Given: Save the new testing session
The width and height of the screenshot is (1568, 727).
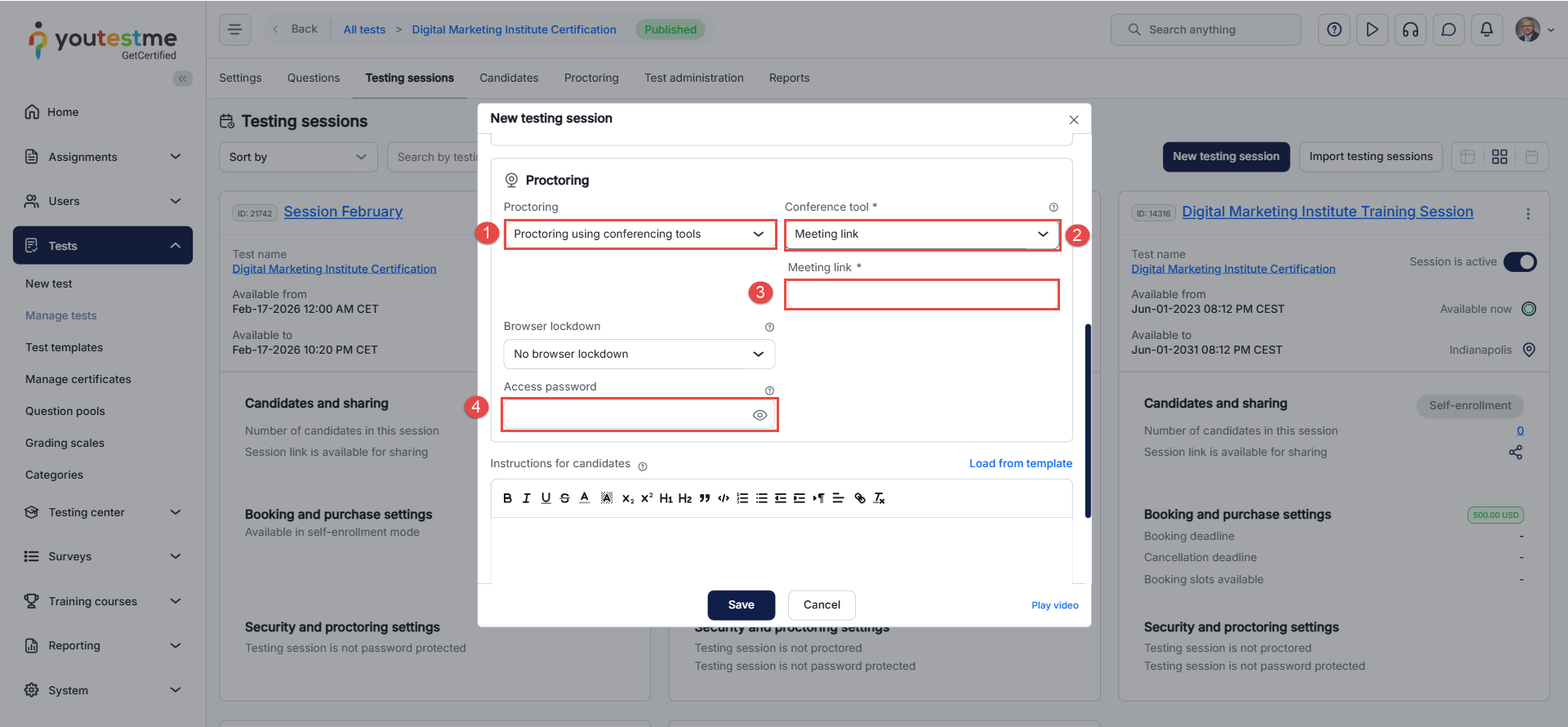Looking at the screenshot, I should [x=741, y=604].
